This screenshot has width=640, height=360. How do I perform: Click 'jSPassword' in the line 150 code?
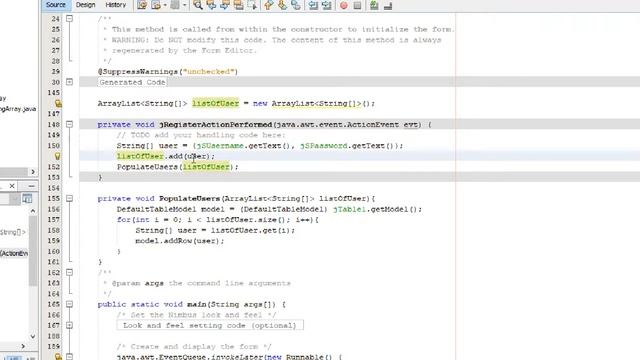(324, 146)
